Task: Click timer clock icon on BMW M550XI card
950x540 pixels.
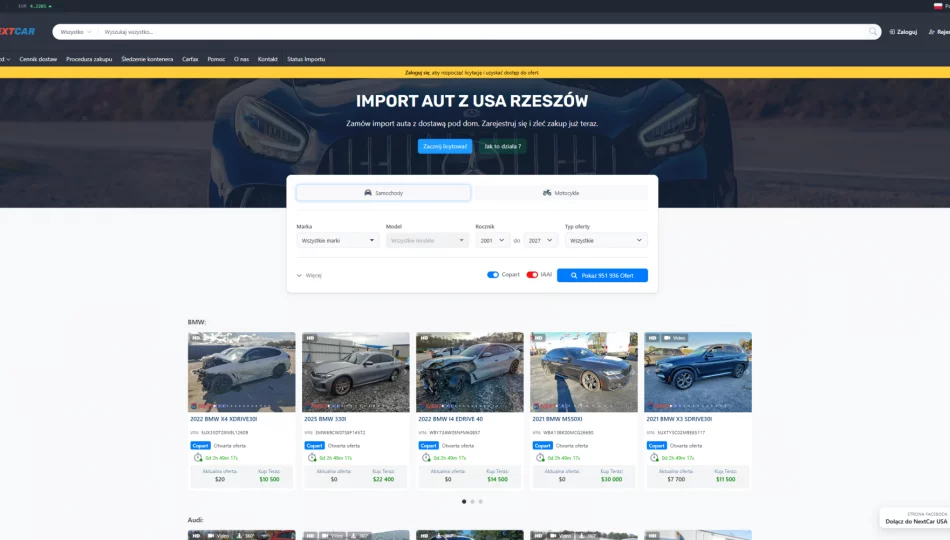Action: (x=540, y=458)
